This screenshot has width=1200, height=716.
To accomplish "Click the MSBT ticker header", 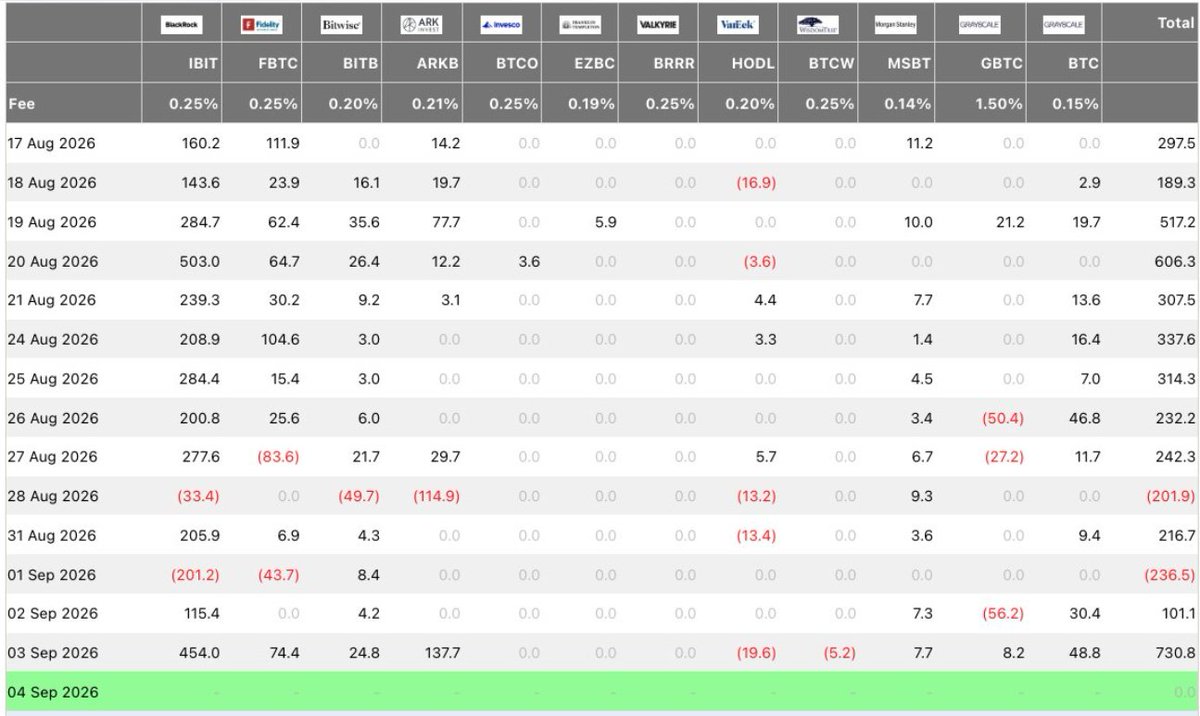I will (x=910, y=63).
